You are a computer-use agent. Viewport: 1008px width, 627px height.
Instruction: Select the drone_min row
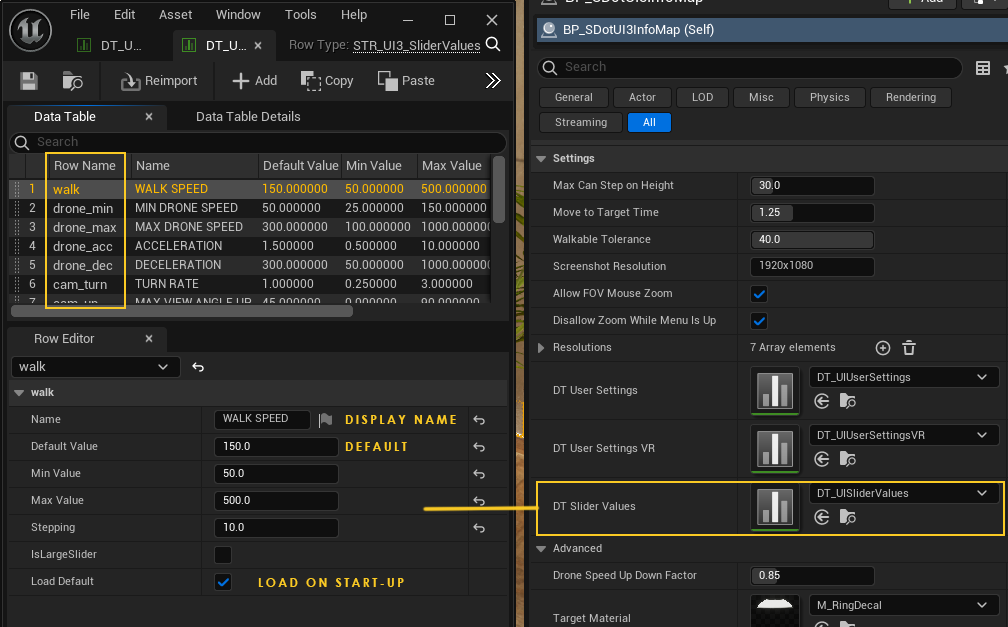click(x=249, y=208)
